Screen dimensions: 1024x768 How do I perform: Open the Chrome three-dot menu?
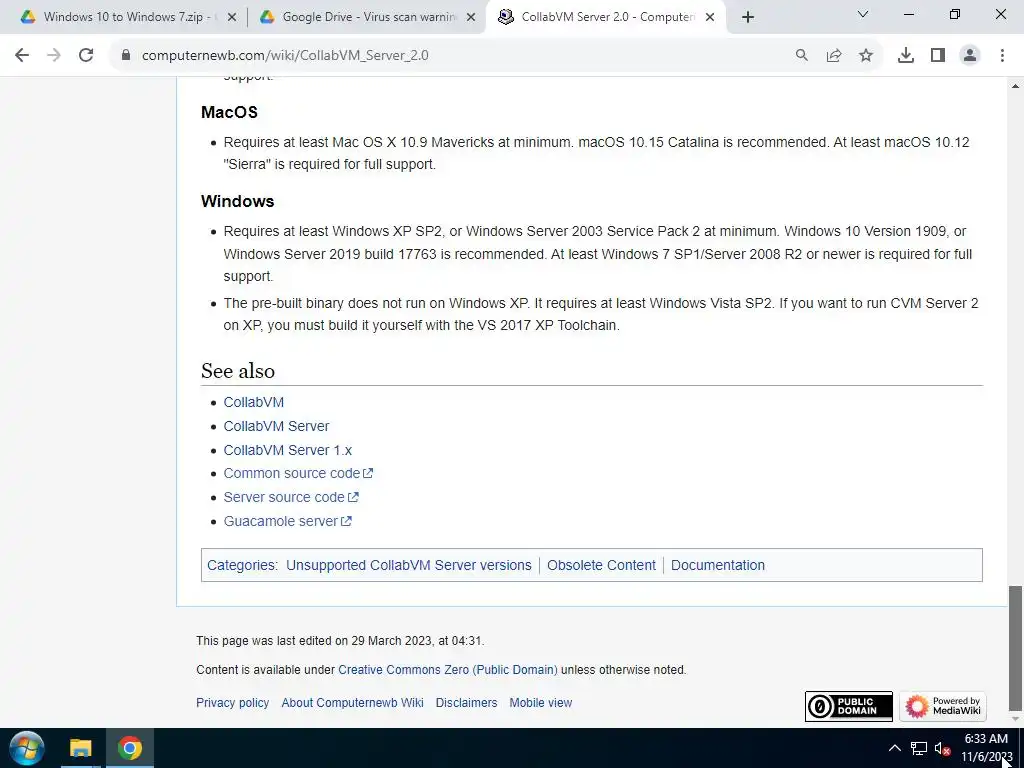tap(1002, 56)
